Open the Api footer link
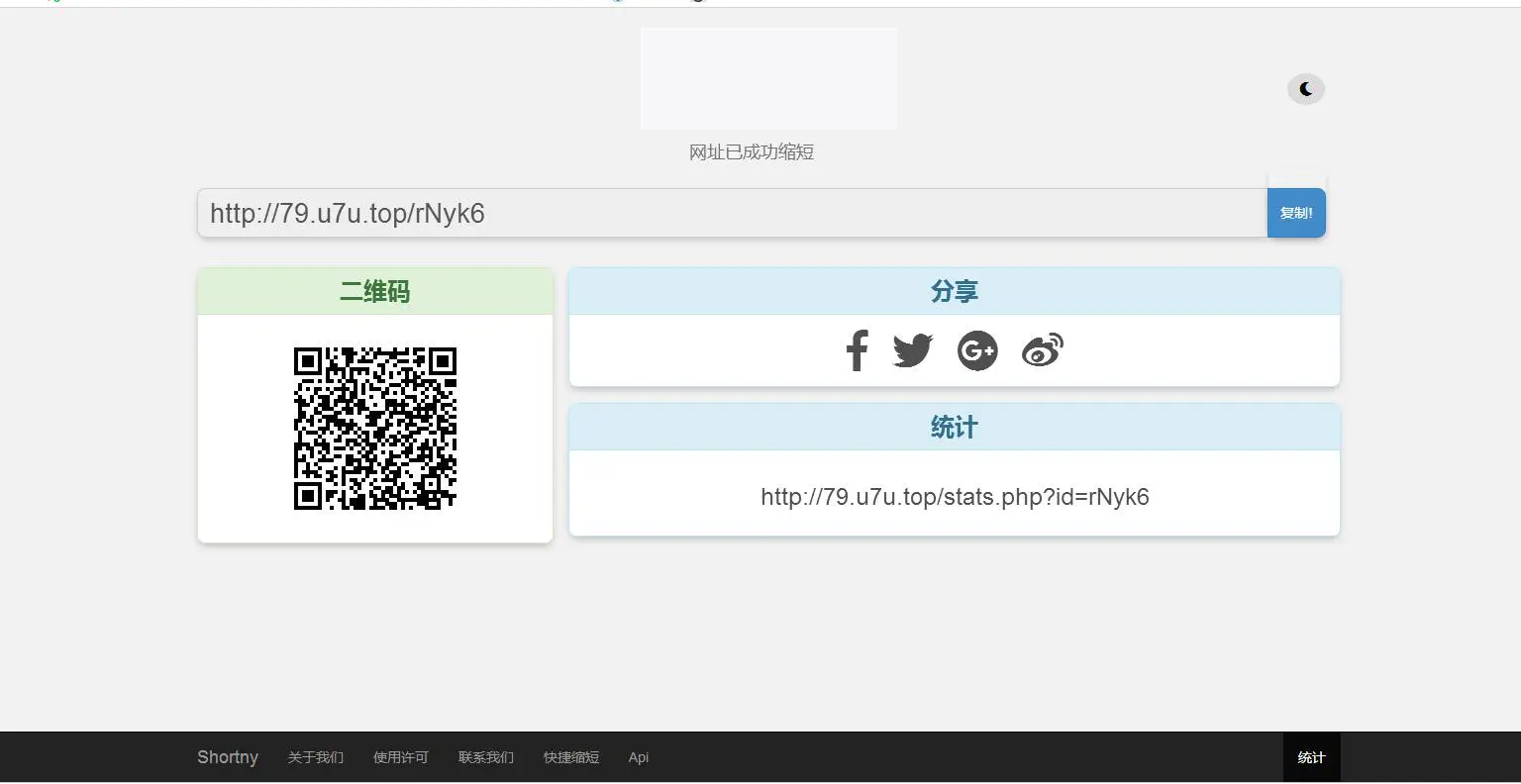This screenshot has height=784, width=1521. coord(638,756)
